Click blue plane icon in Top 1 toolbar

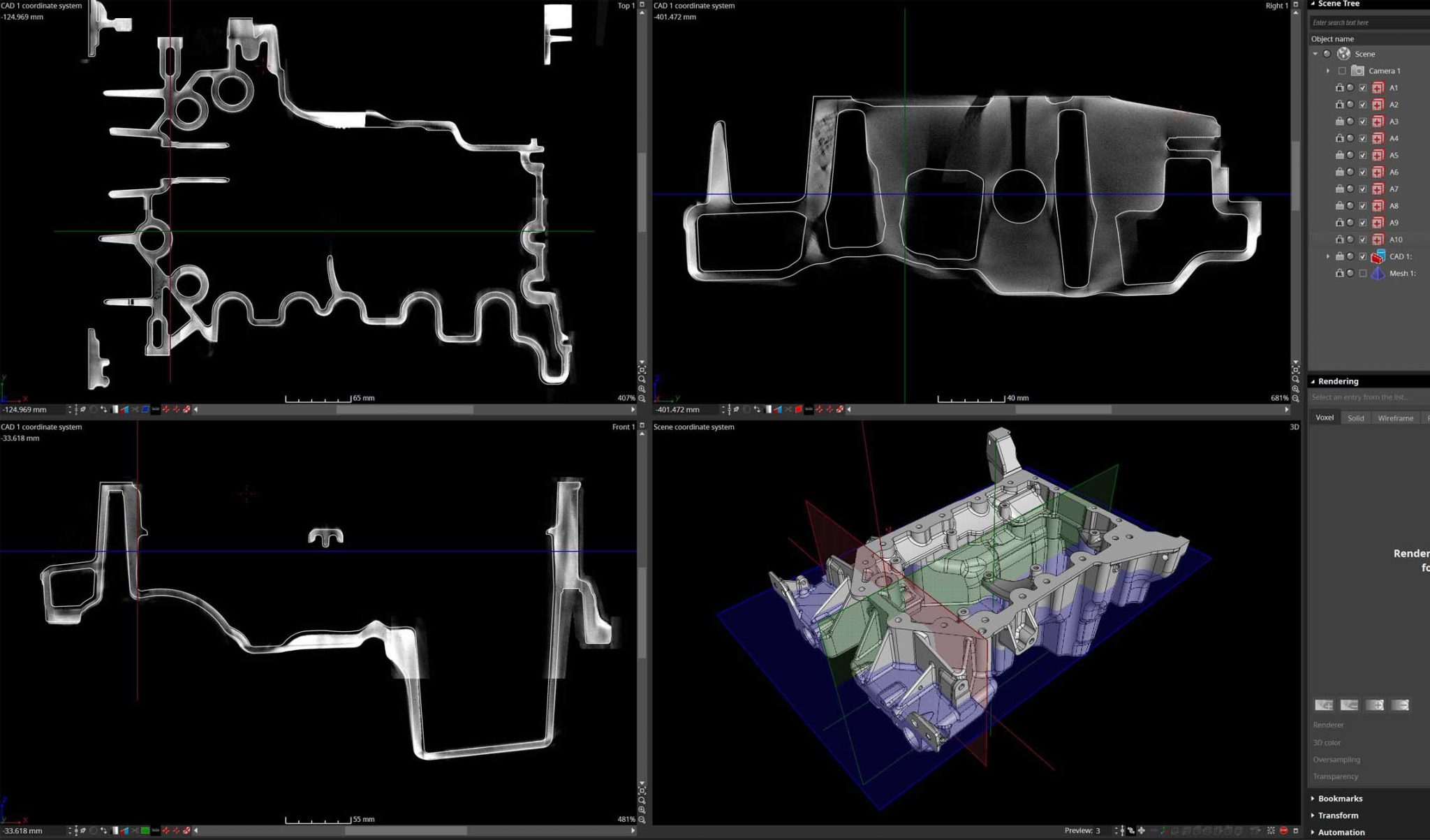(x=145, y=409)
